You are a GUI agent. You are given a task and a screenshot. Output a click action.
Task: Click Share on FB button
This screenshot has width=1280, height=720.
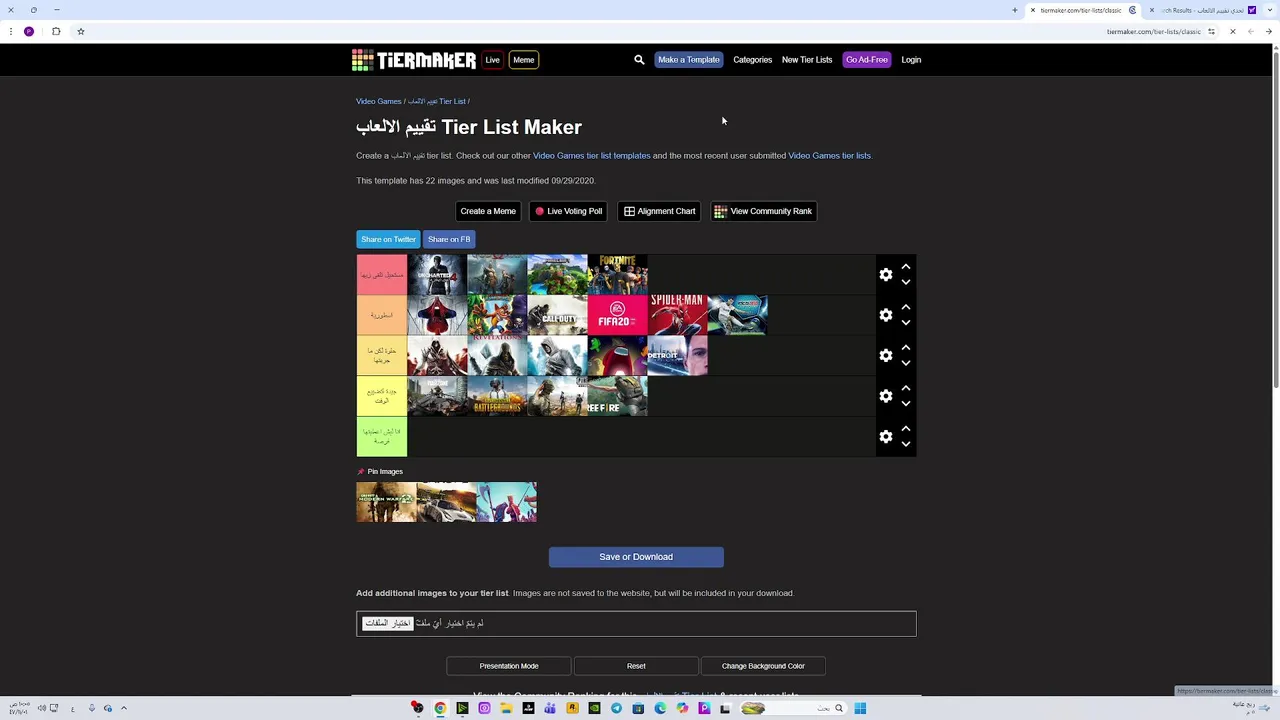pyautogui.click(x=449, y=239)
